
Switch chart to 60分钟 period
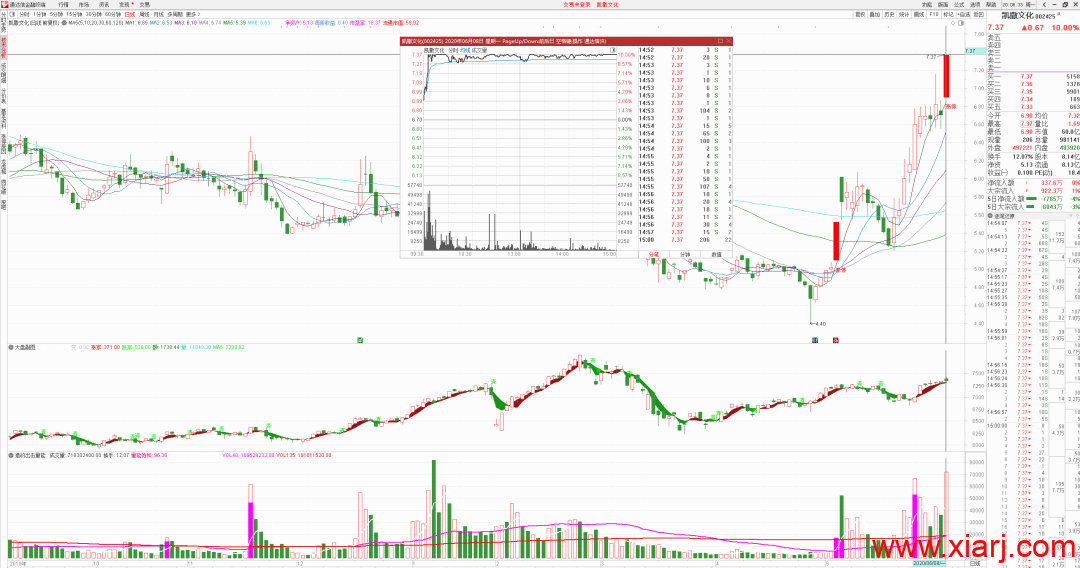[113, 14]
